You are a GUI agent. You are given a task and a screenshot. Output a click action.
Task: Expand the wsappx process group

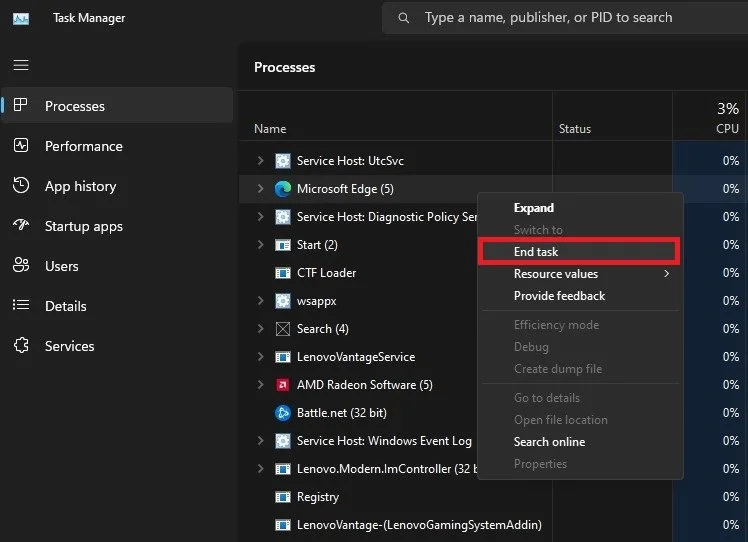pyautogui.click(x=260, y=300)
